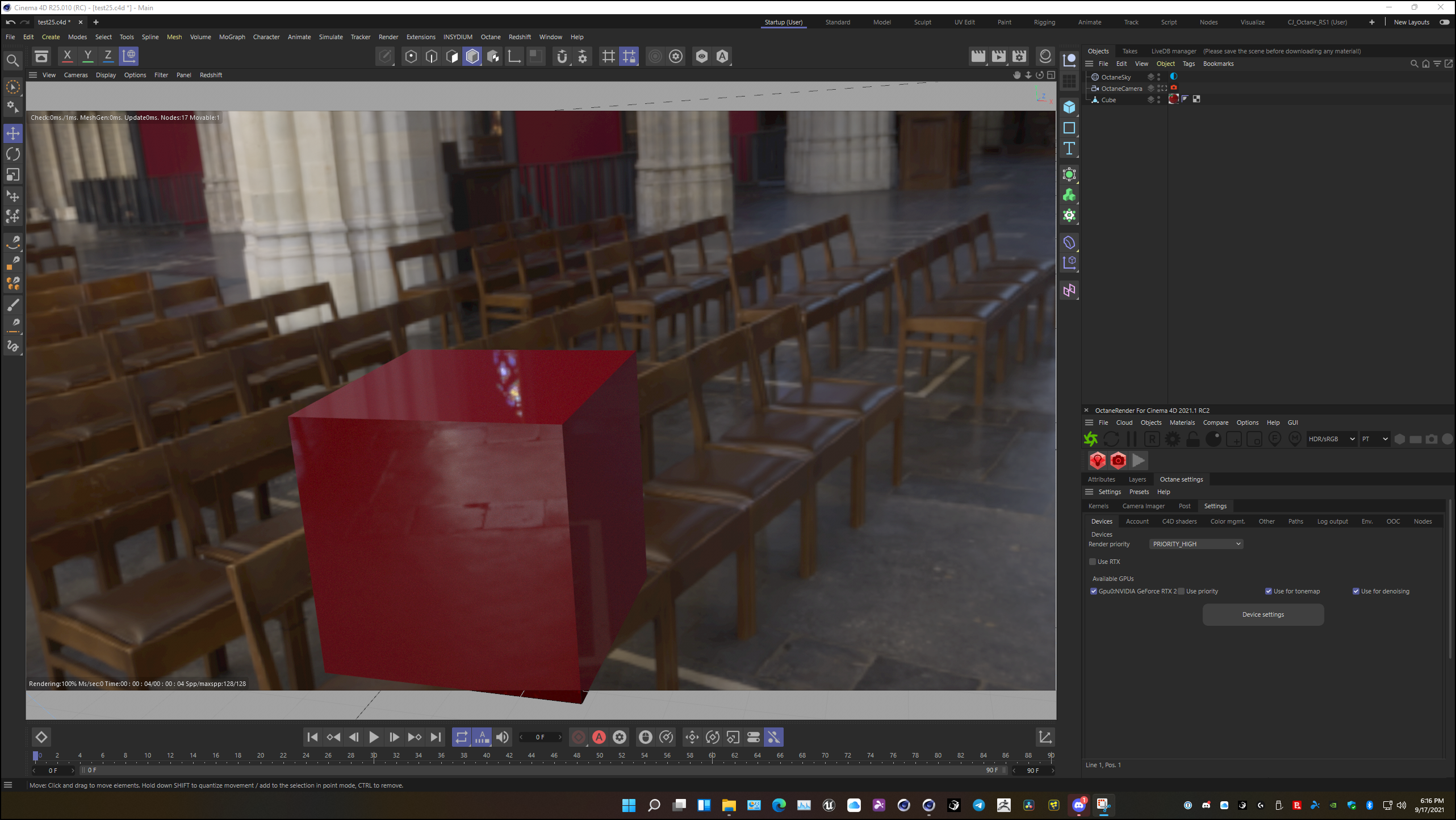Click Device settings button
The image size is (1456, 820).
coord(1262,614)
